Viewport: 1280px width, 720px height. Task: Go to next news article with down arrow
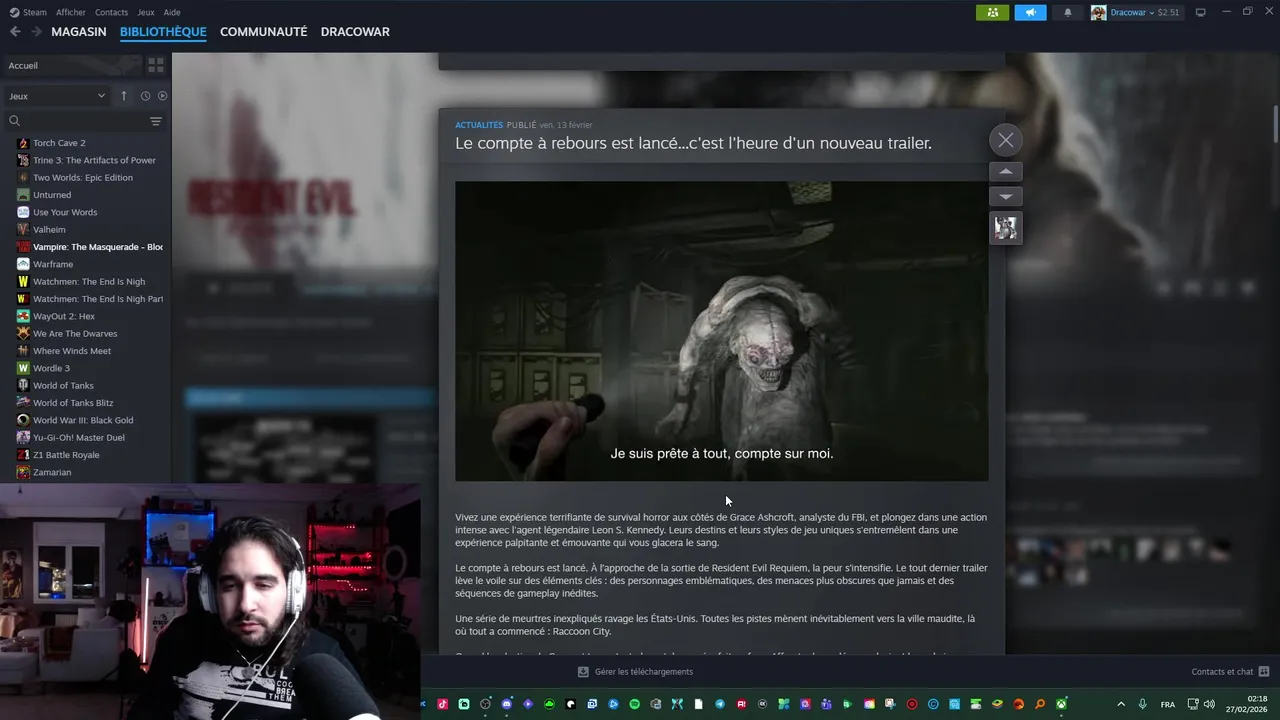(1006, 196)
